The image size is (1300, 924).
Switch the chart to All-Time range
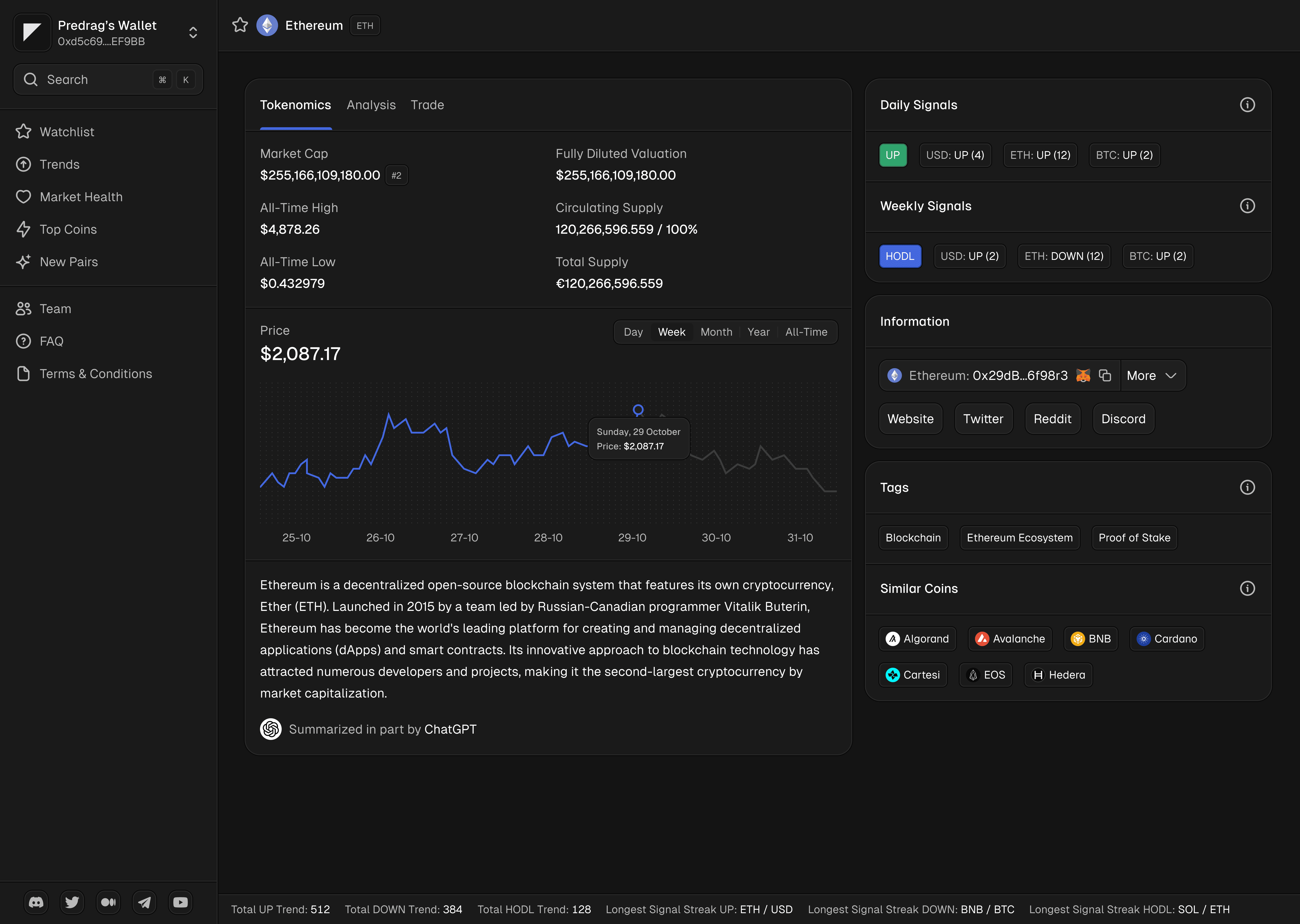pos(806,332)
